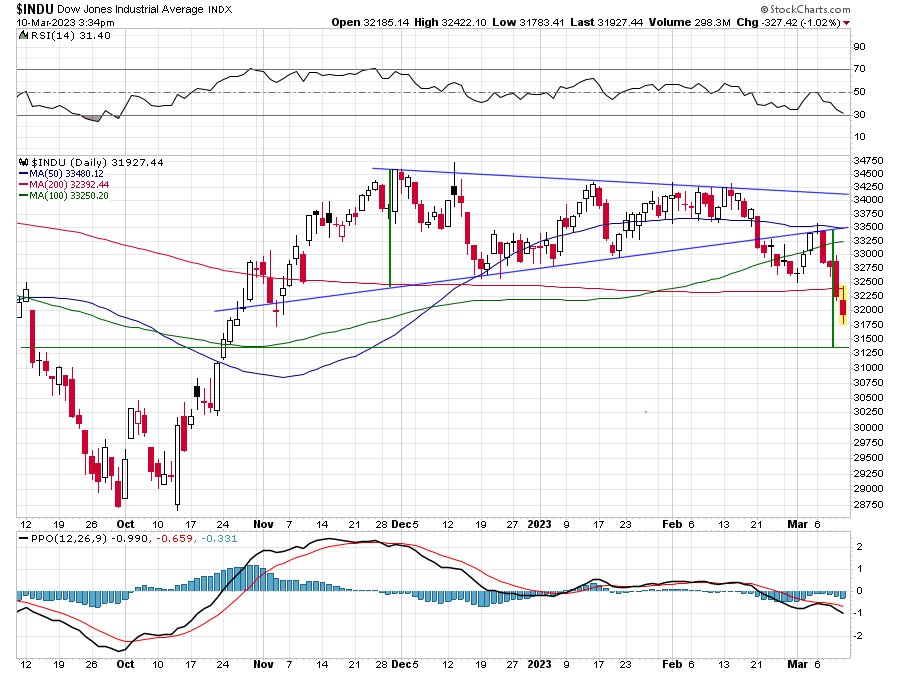Click the MA(50) 33480.12 legend text
The width and height of the screenshot is (900, 673).
tap(67, 173)
